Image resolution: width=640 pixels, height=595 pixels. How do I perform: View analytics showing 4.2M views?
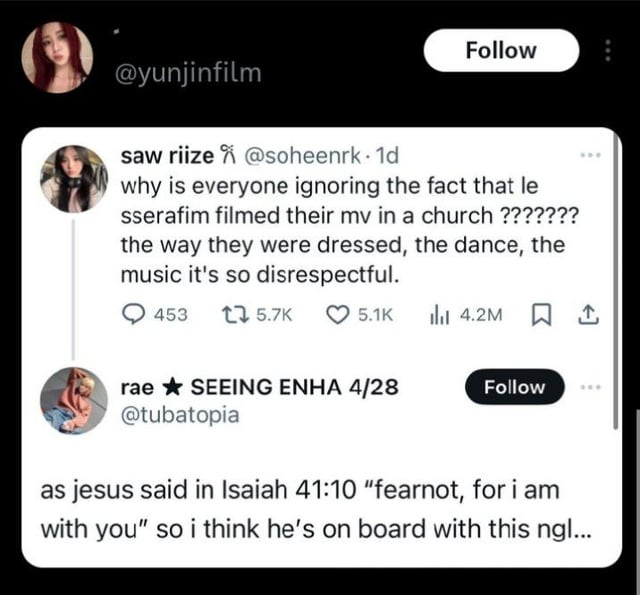(x=441, y=314)
